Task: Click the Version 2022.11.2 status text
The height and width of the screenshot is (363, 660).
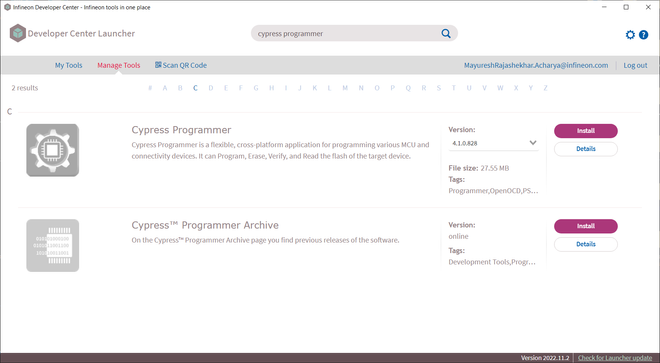Action: (x=545, y=358)
